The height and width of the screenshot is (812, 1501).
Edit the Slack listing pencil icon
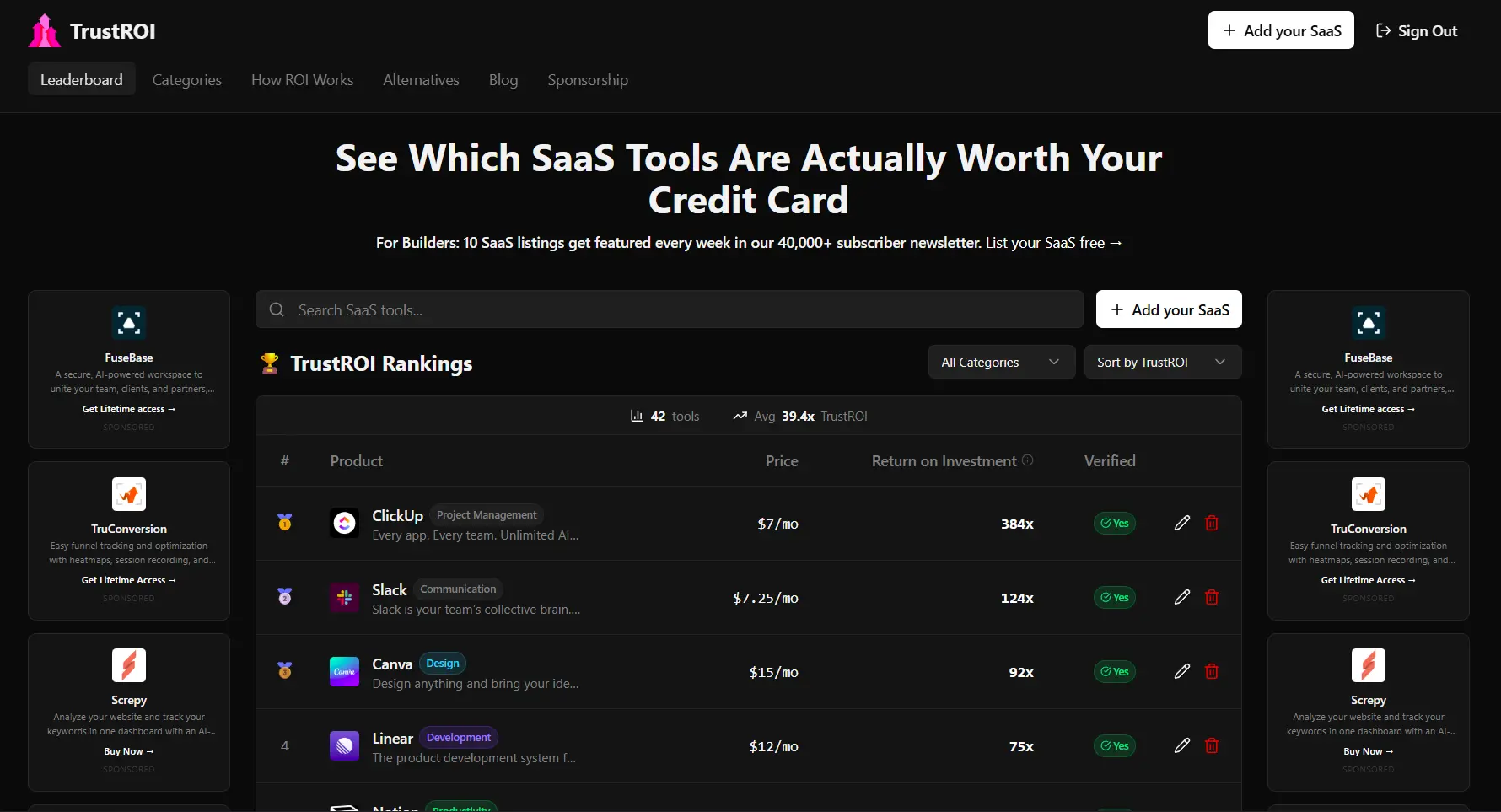click(1182, 597)
